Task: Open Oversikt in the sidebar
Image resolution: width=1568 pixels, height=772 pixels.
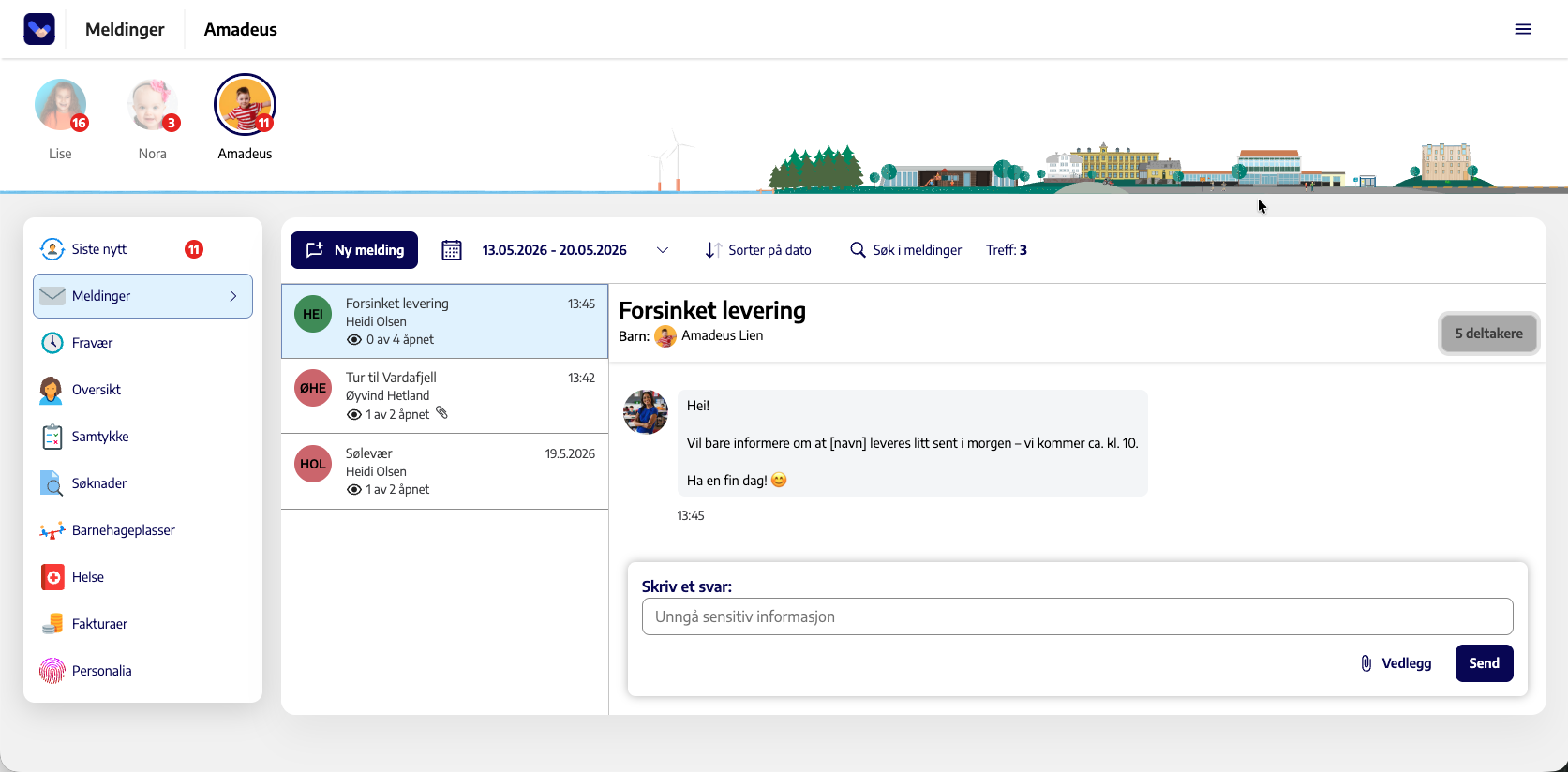Action: (x=142, y=390)
